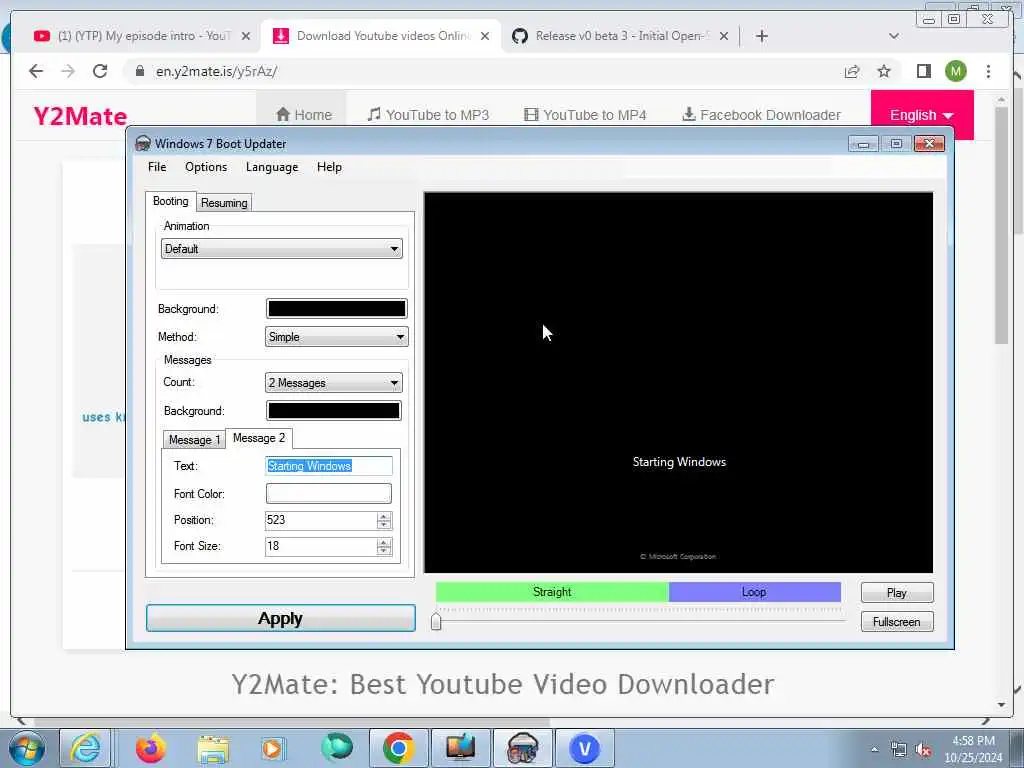
Task: Open the Options menu
Action: (206, 167)
